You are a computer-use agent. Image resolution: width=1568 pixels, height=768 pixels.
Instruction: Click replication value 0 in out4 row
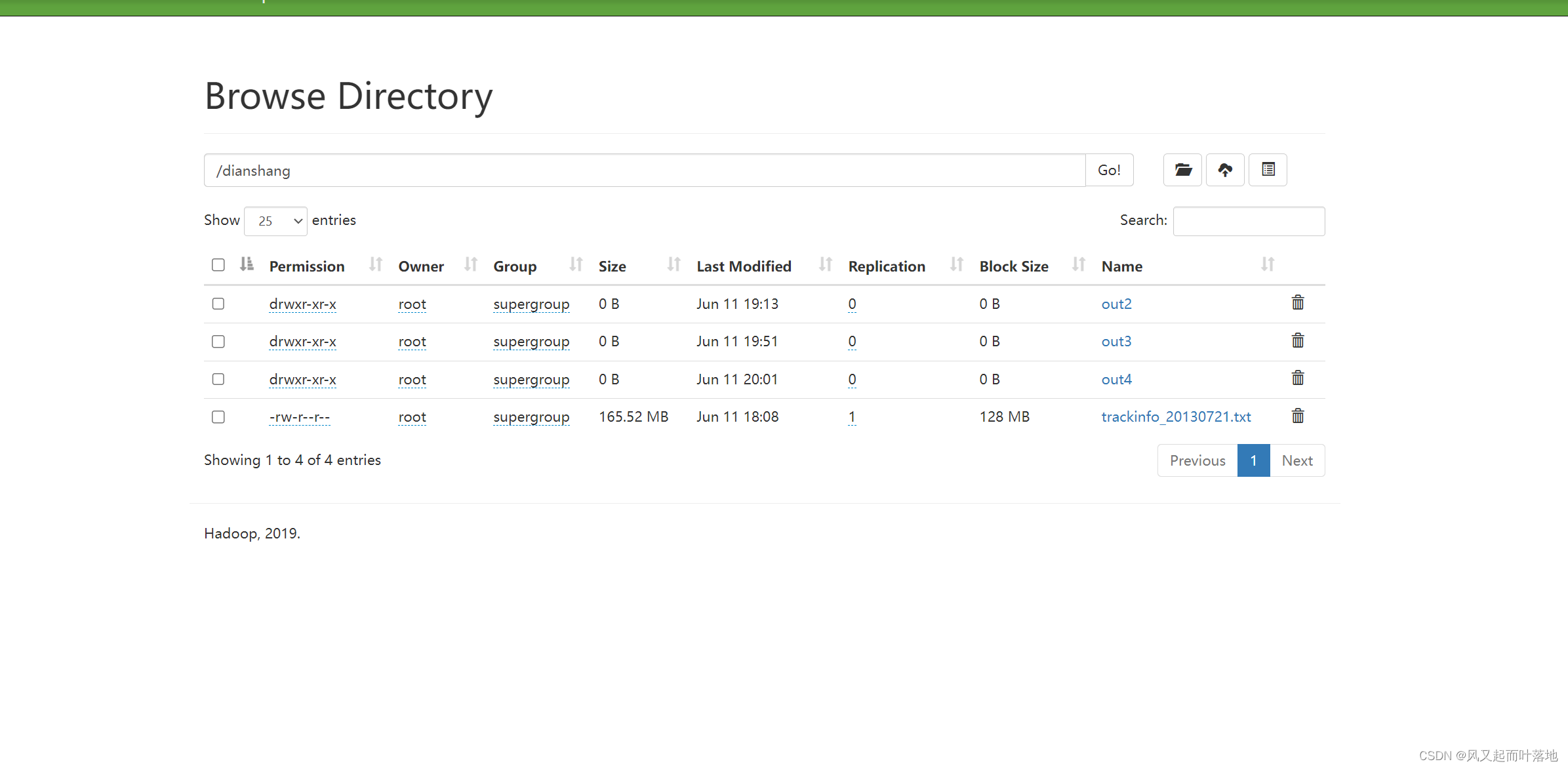click(852, 379)
